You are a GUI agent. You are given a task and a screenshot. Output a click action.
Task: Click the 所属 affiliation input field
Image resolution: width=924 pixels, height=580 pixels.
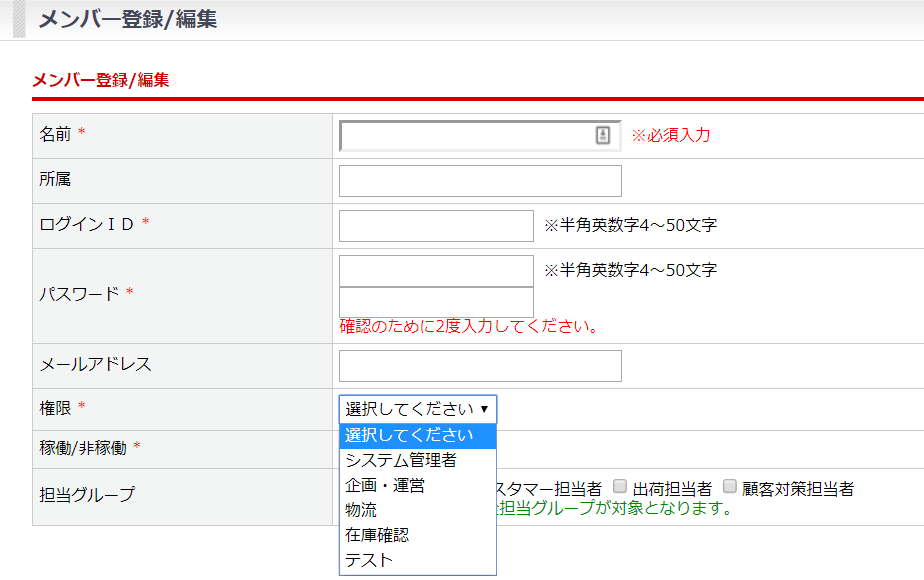click(480, 181)
